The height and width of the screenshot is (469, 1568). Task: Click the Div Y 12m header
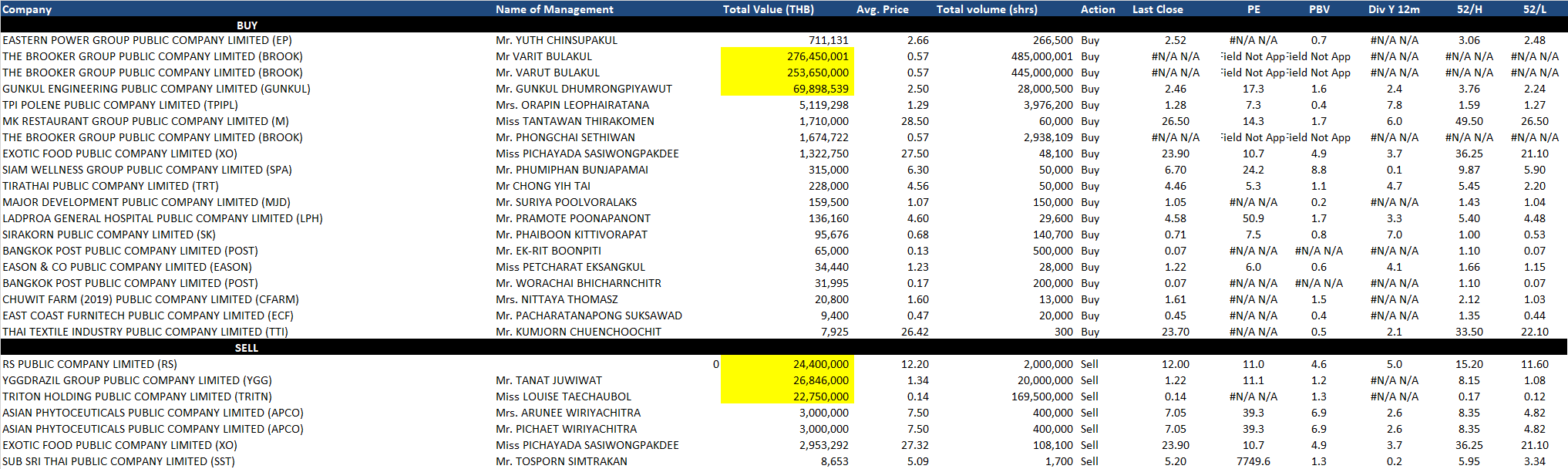(1394, 9)
